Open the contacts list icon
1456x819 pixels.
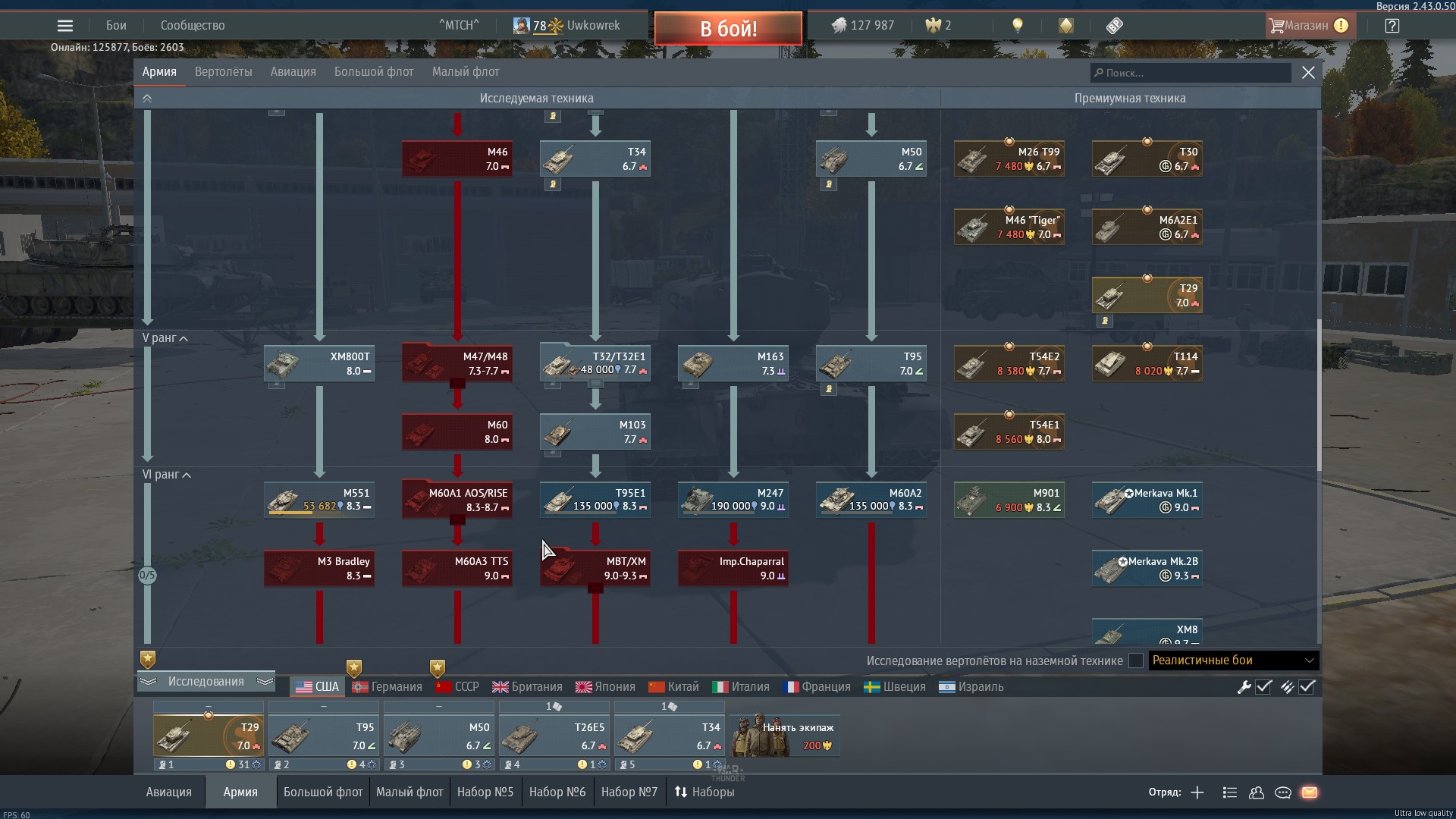coord(1230,792)
